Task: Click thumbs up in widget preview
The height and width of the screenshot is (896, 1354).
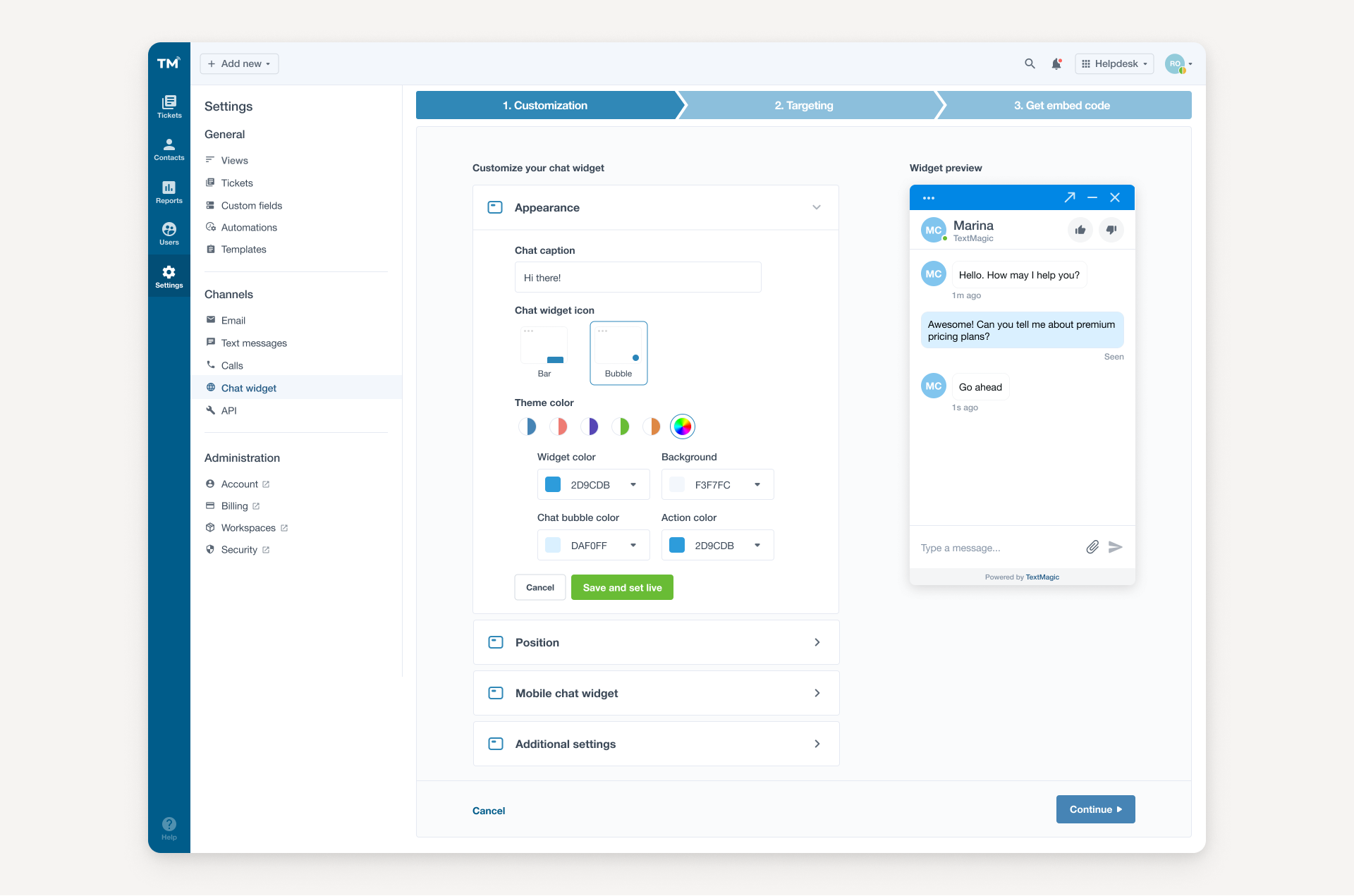Action: coord(1080,230)
